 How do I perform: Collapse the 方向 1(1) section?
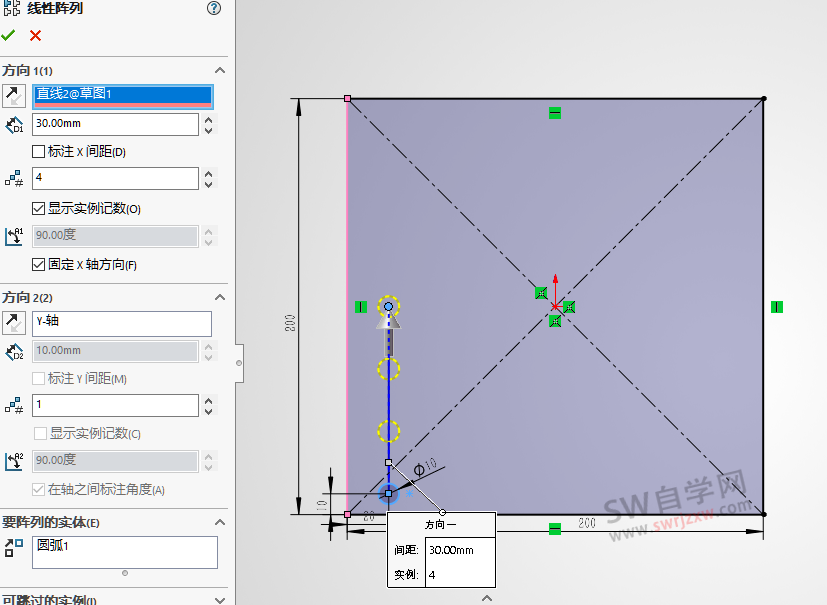tap(220, 70)
